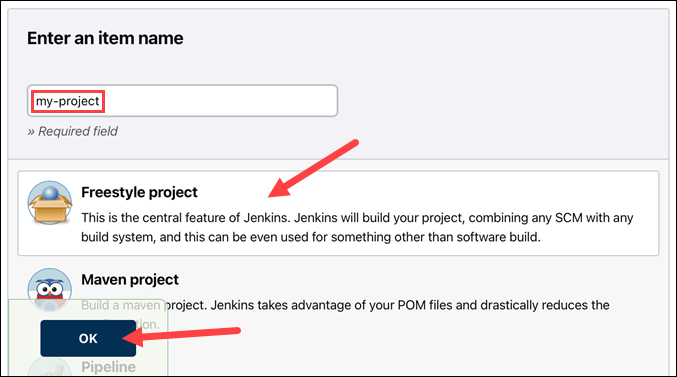Select the Pipeline item title
The image size is (677, 377).
108,367
